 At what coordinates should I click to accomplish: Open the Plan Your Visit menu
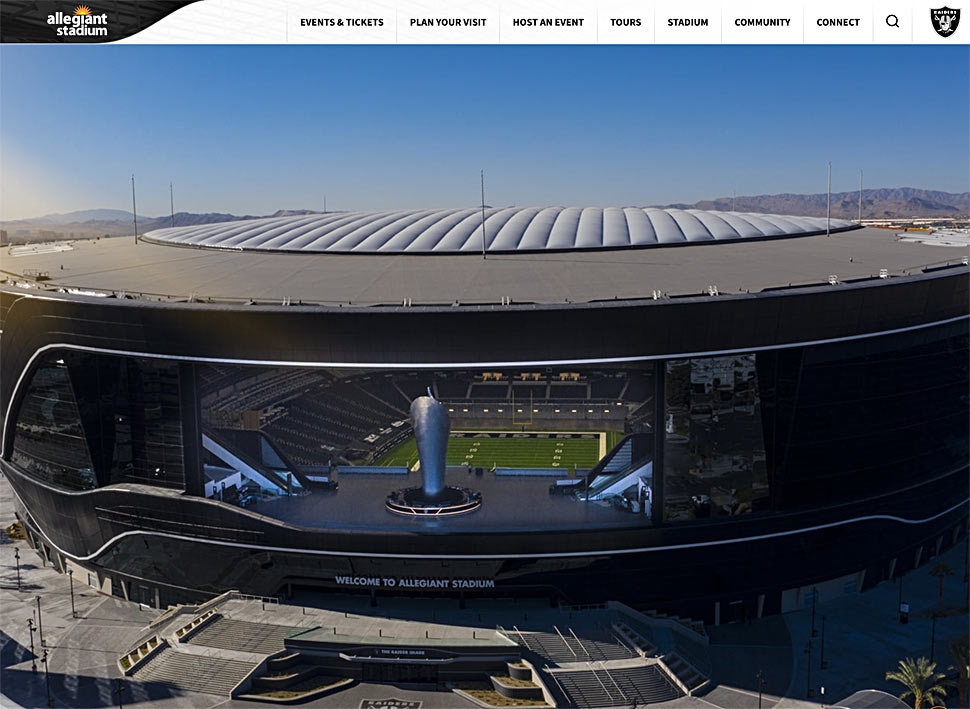(448, 22)
